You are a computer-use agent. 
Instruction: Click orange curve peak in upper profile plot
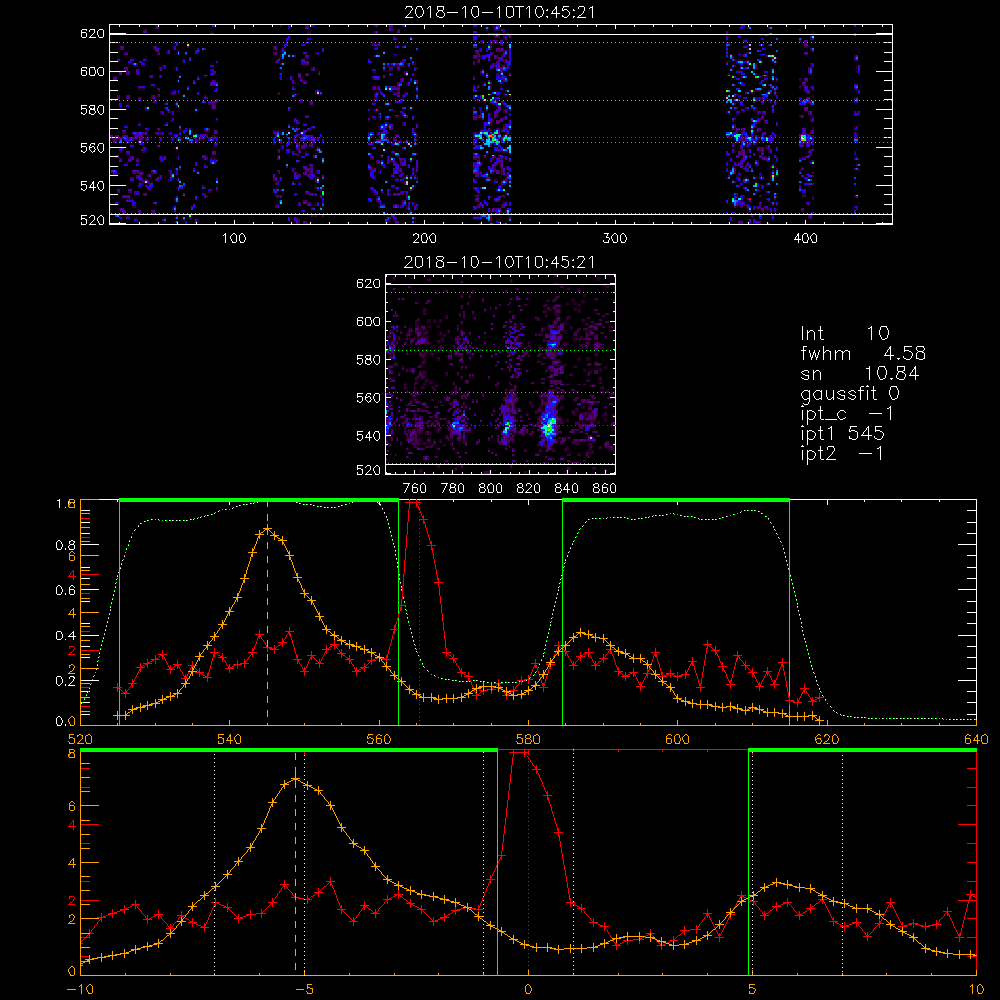pos(267,529)
